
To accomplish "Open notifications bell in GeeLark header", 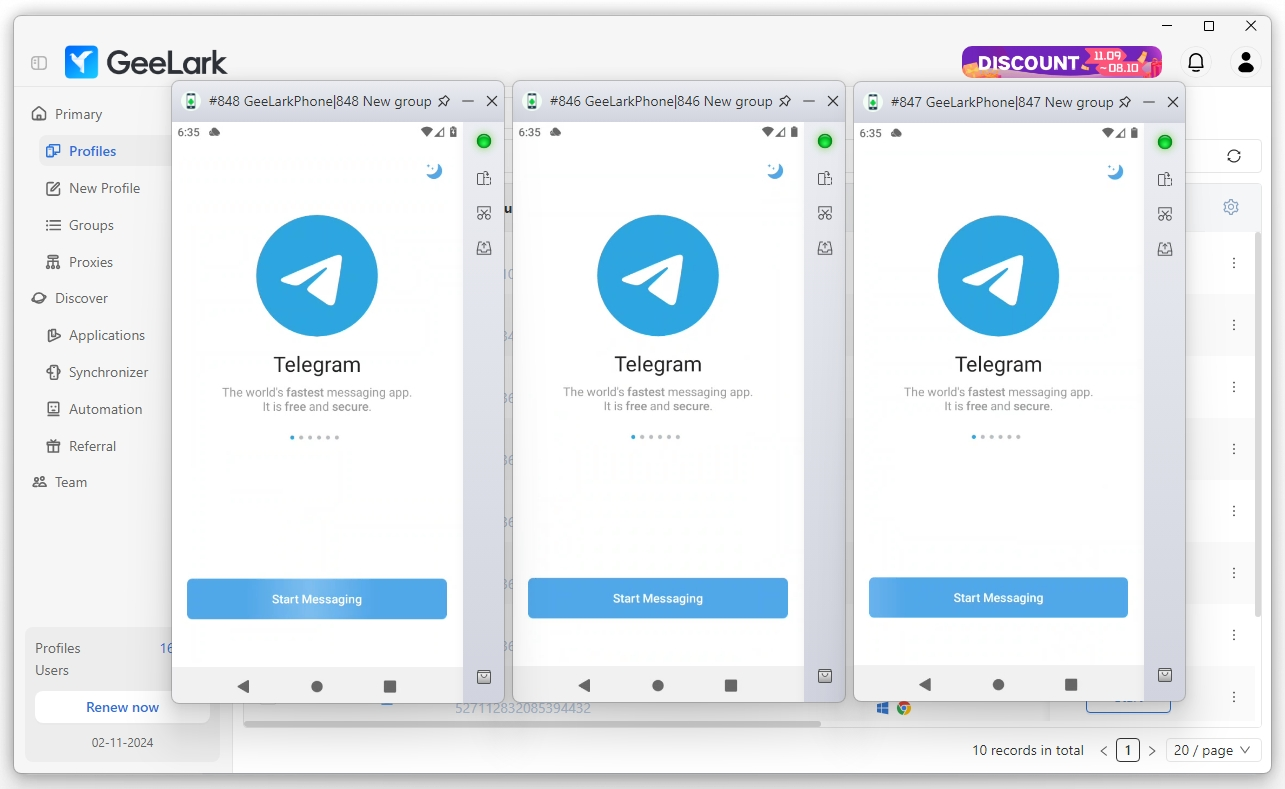I will [x=1196, y=62].
